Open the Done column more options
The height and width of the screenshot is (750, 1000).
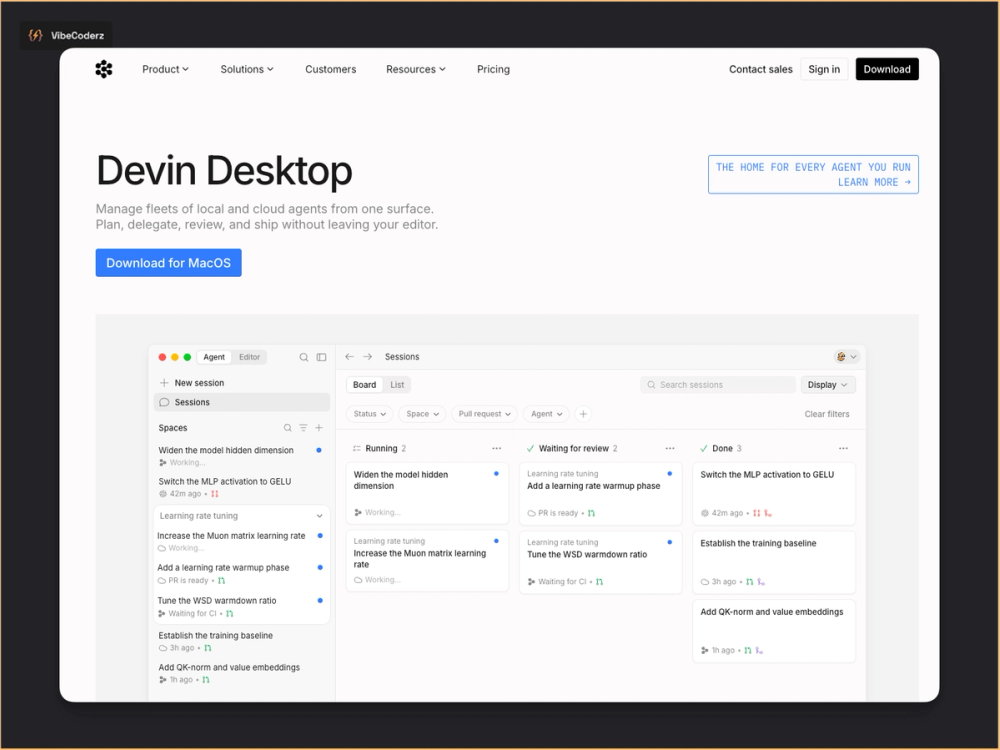pyautogui.click(x=844, y=448)
